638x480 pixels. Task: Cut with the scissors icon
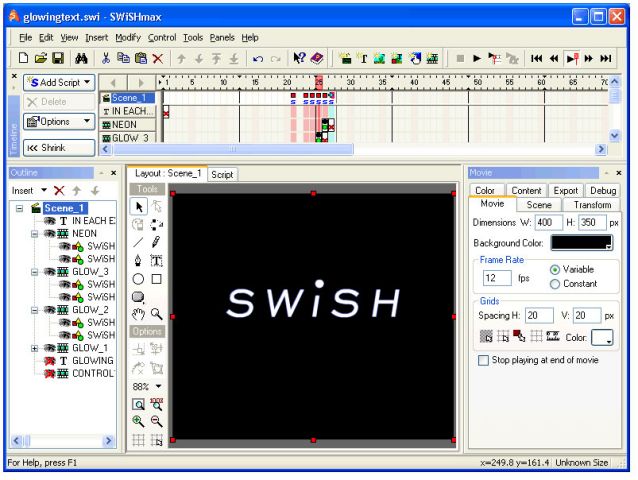106,59
